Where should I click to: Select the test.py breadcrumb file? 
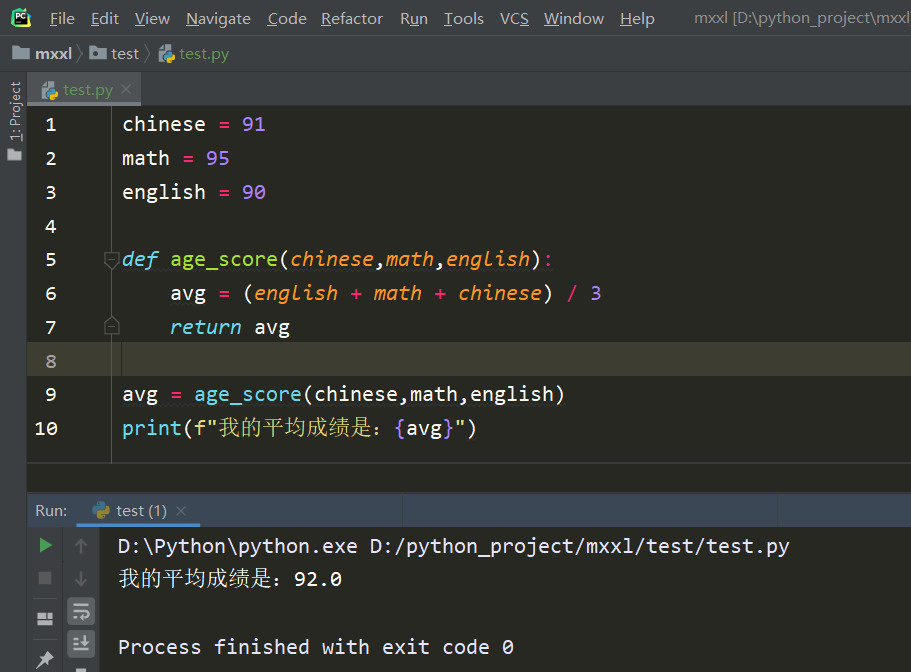click(194, 53)
